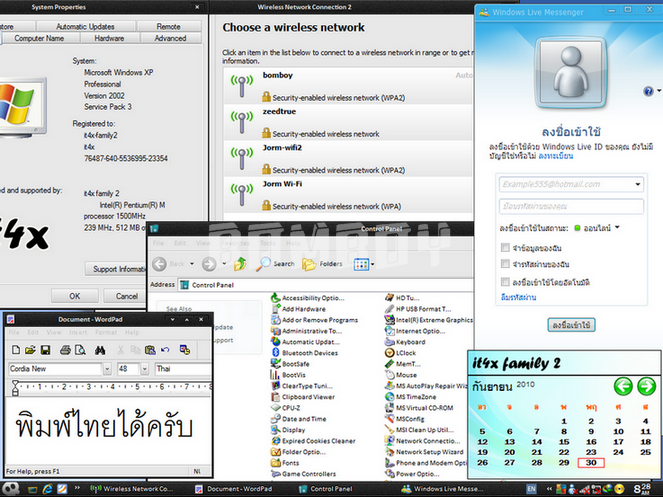The image size is (663, 497).
Task: Select day 30 in the calendar
Action: click(x=591, y=462)
